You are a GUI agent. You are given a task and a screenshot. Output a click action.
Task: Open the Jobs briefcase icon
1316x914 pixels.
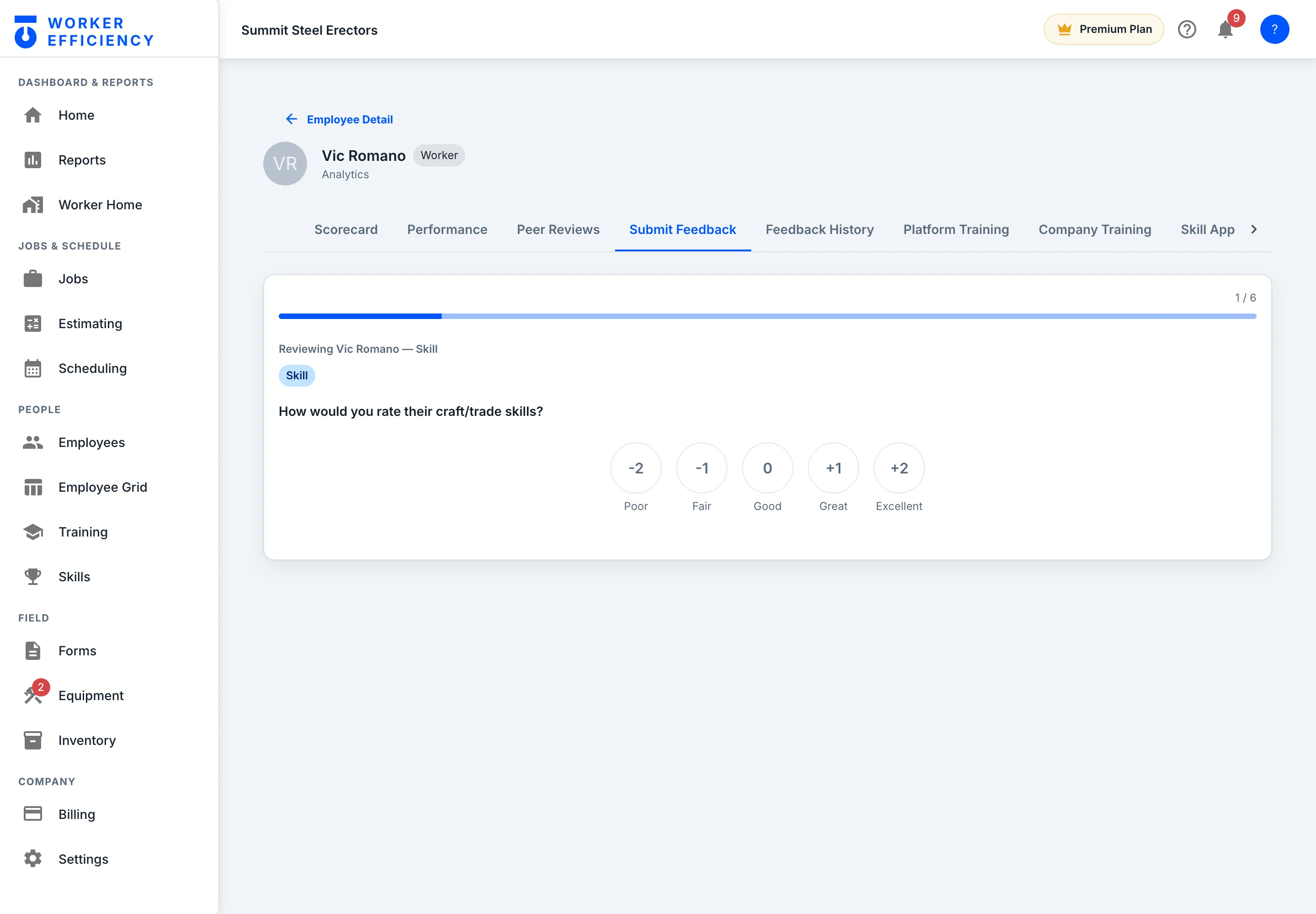tap(32, 279)
